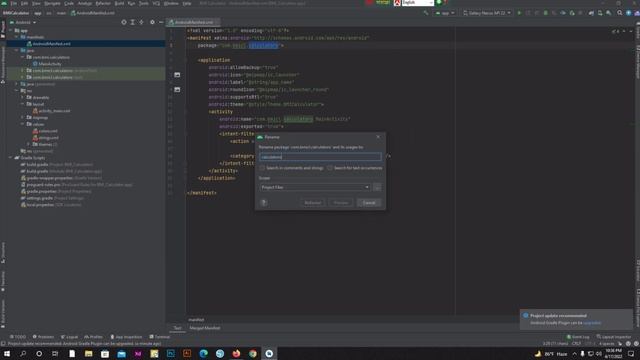Enable Search for text occurrences checkbox
Viewport: 640px width, 360px height.
pyautogui.click(x=329, y=168)
